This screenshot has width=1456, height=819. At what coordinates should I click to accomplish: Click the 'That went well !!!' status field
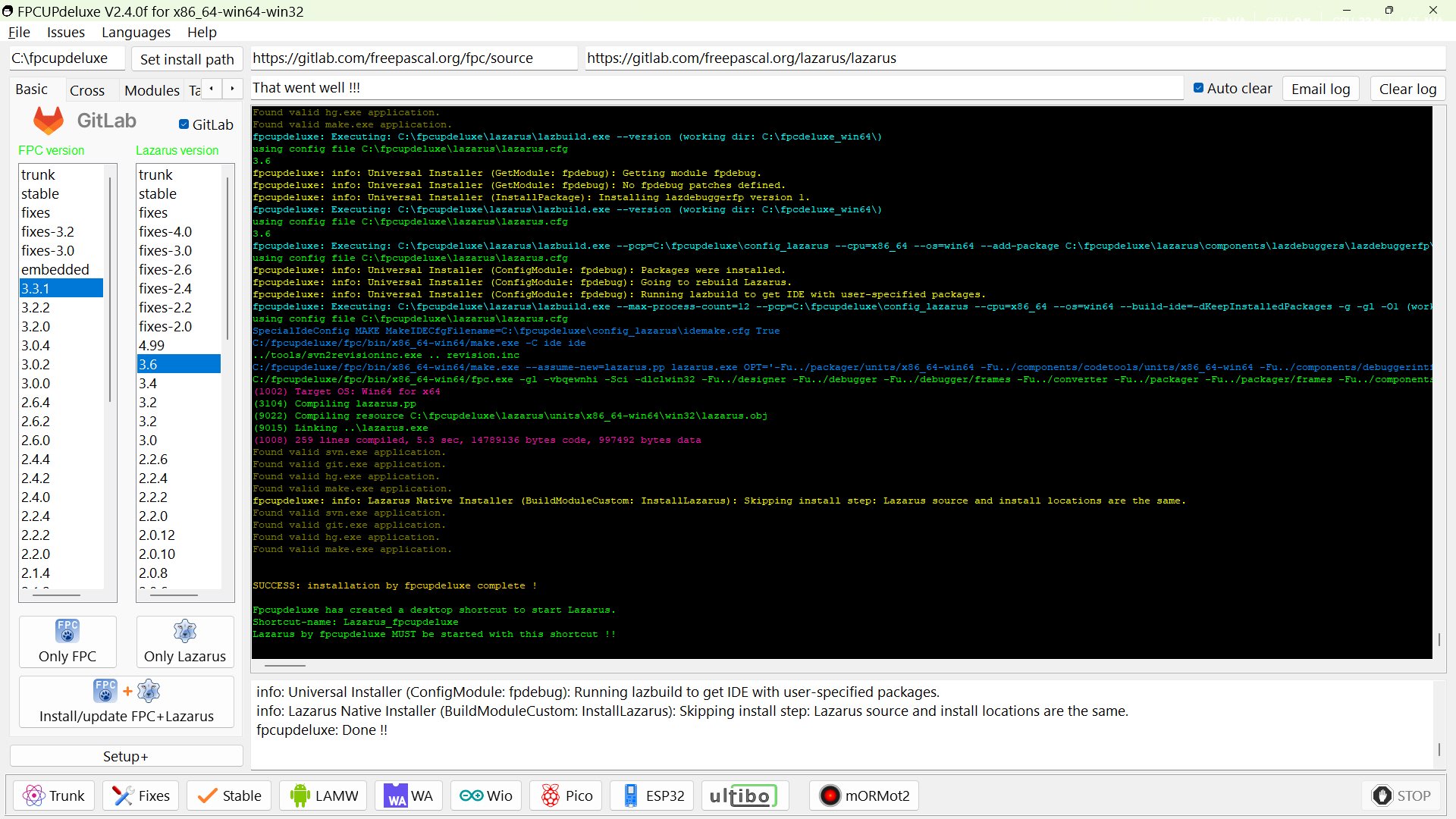717,88
